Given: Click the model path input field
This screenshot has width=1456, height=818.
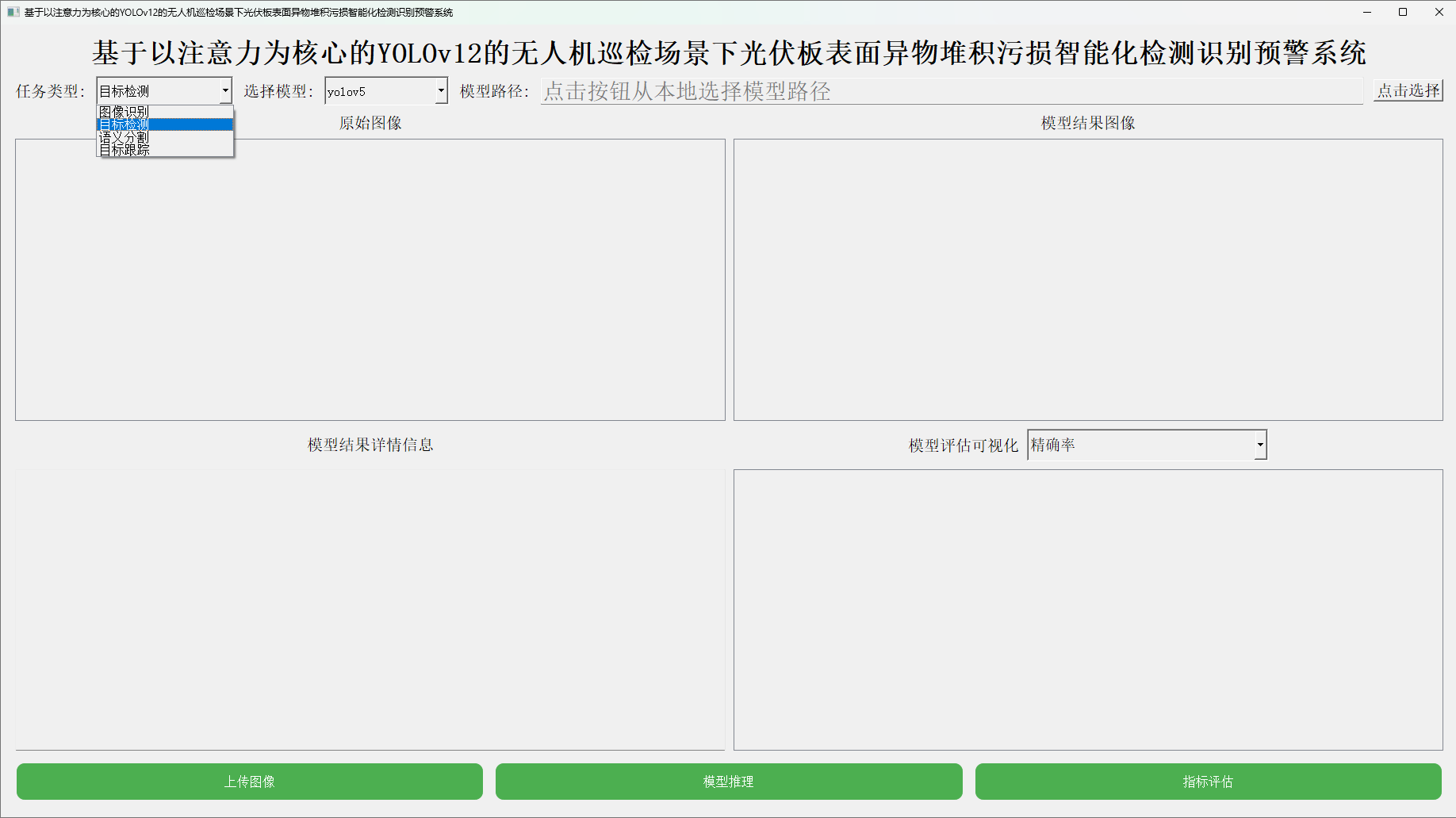Looking at the screenshot, I should (952, 91).
